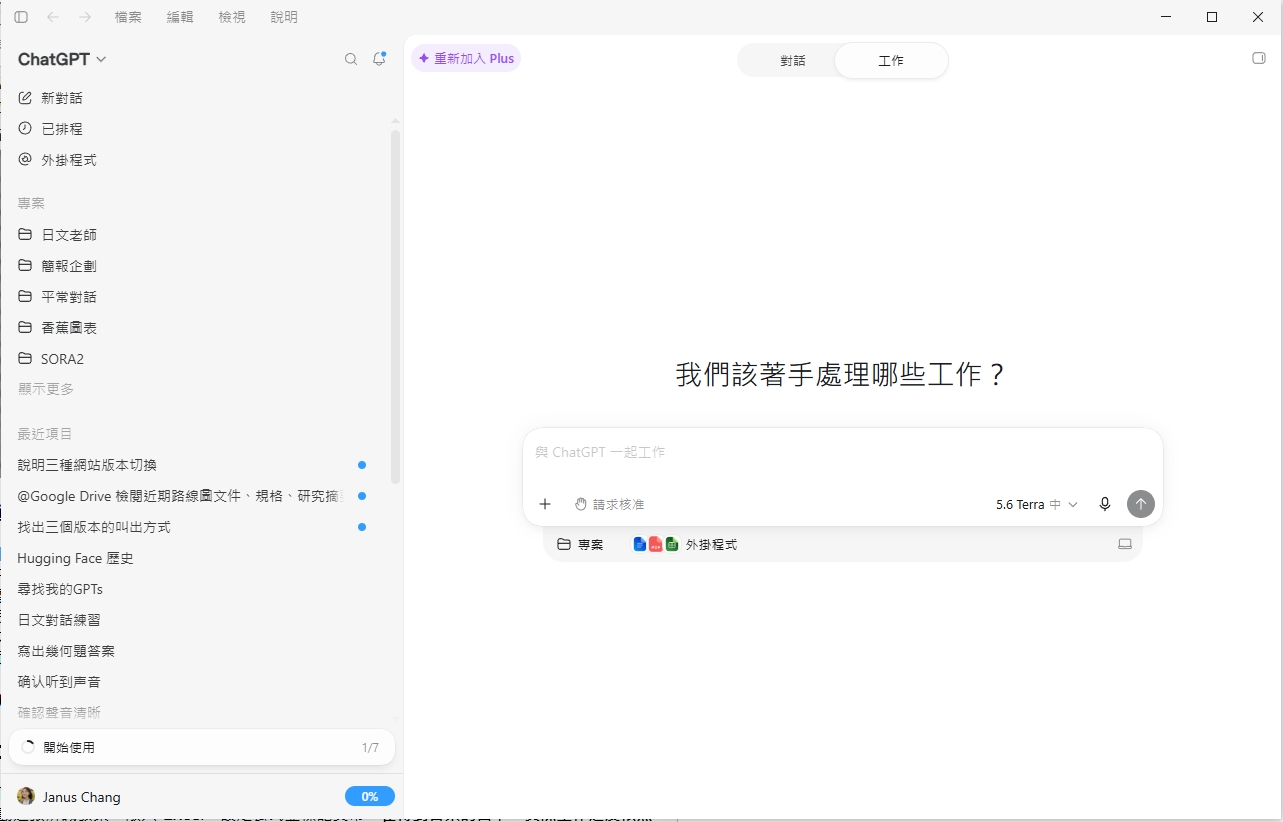
Task: Open the search chats magnifier icon
Action: pos(351,59)
